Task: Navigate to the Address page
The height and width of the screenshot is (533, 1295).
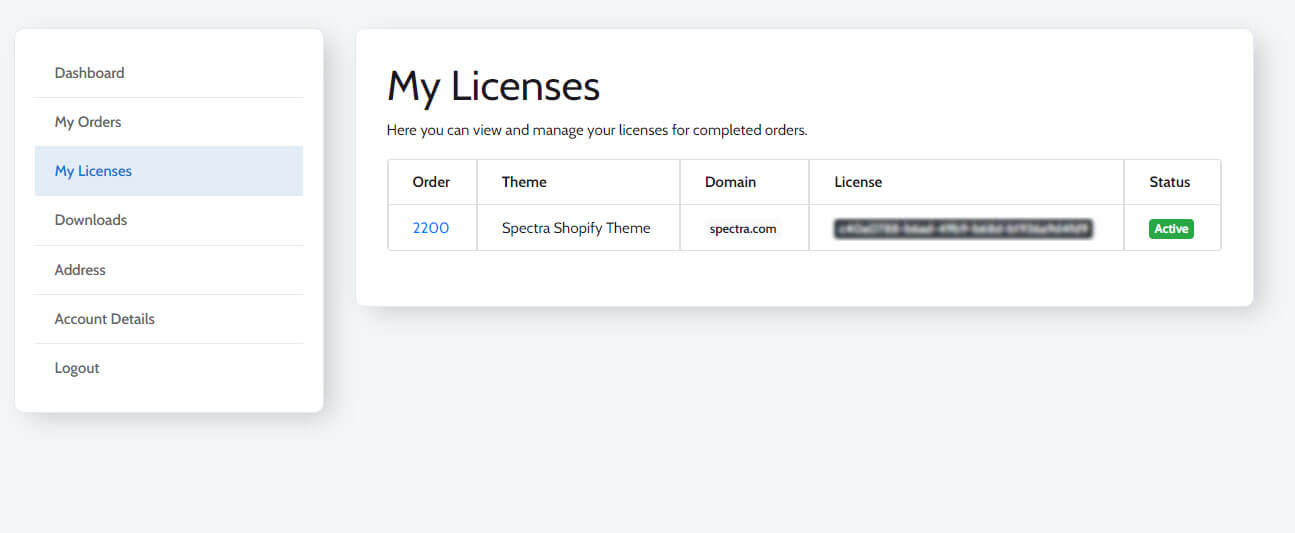Action: tap(80, 270)
